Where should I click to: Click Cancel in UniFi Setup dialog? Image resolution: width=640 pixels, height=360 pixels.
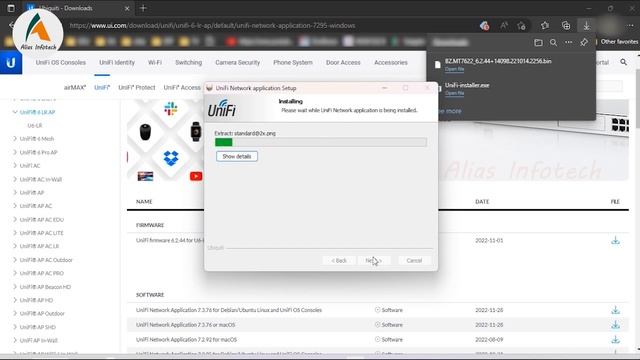(414, 260)
